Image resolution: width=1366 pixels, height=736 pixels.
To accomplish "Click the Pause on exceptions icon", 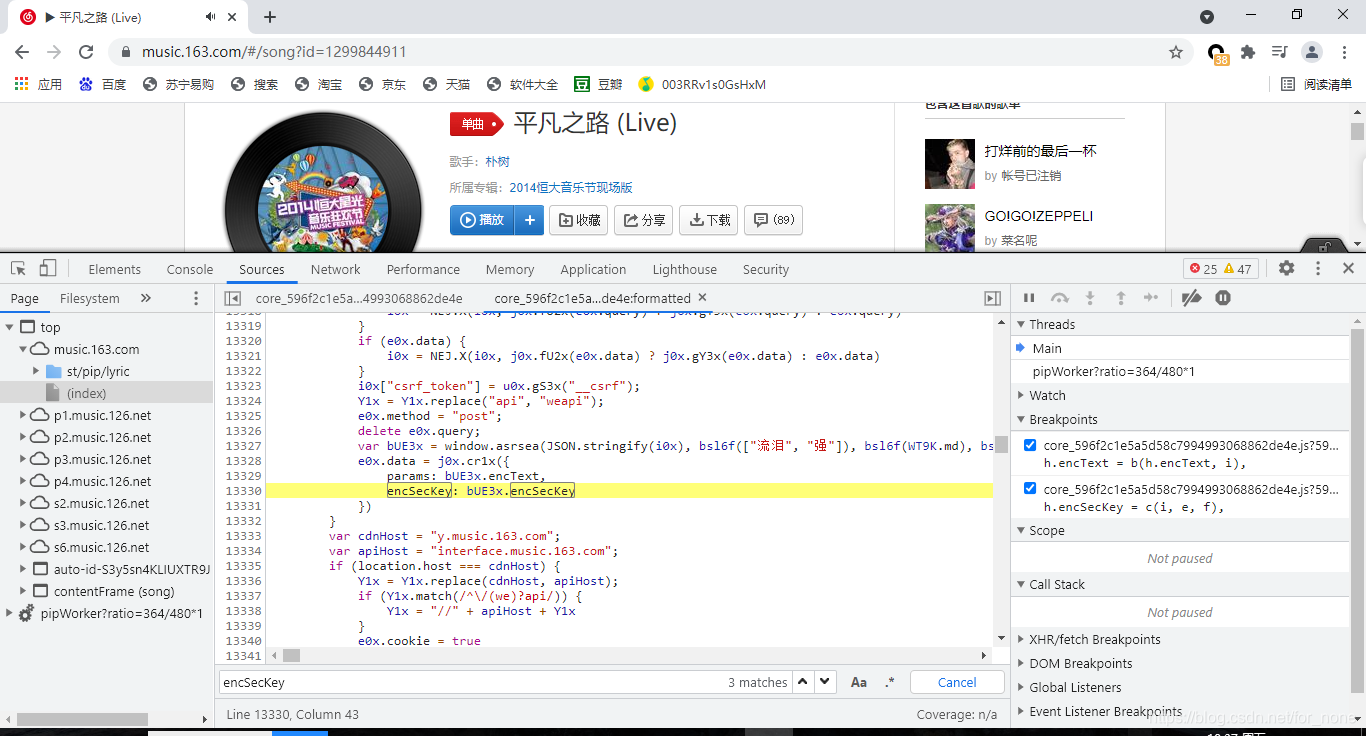I will pos(1223,298).
